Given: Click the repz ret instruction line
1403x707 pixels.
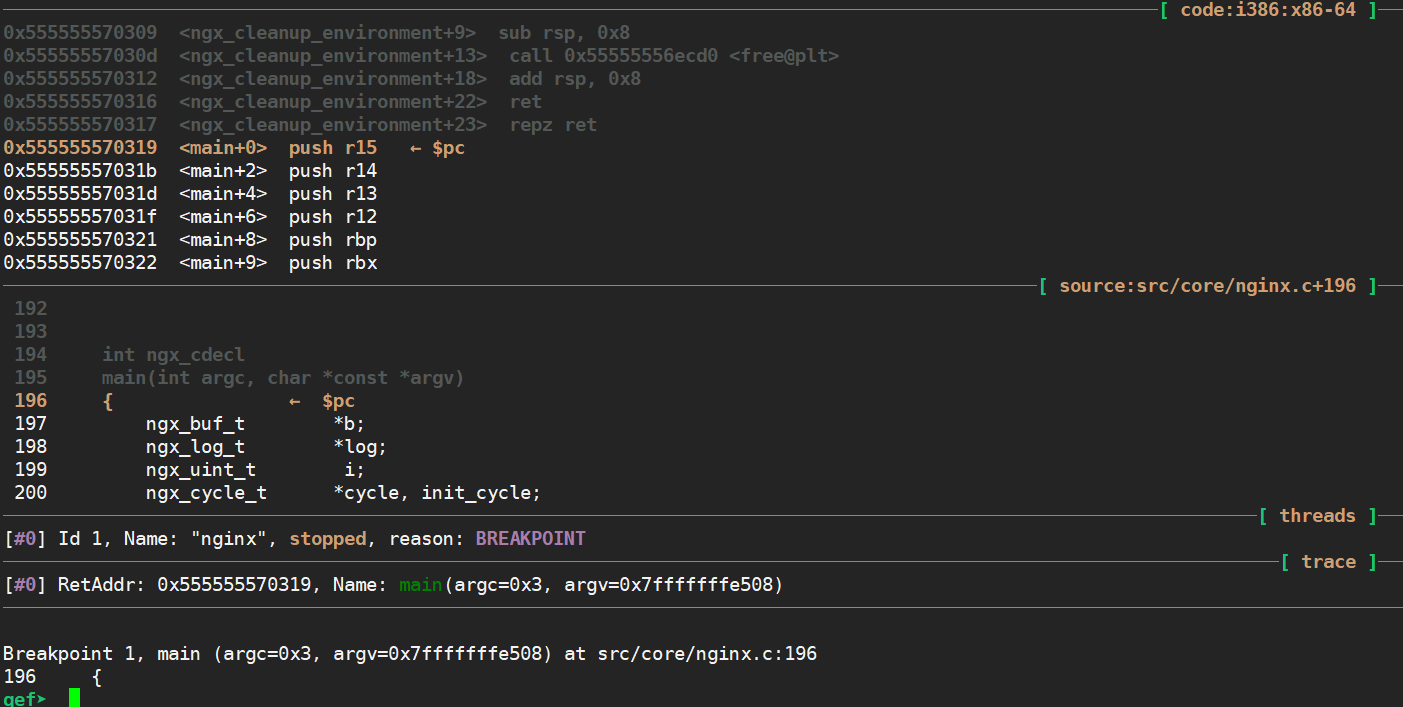Looking at the screenshot, I should pos(300,125).
